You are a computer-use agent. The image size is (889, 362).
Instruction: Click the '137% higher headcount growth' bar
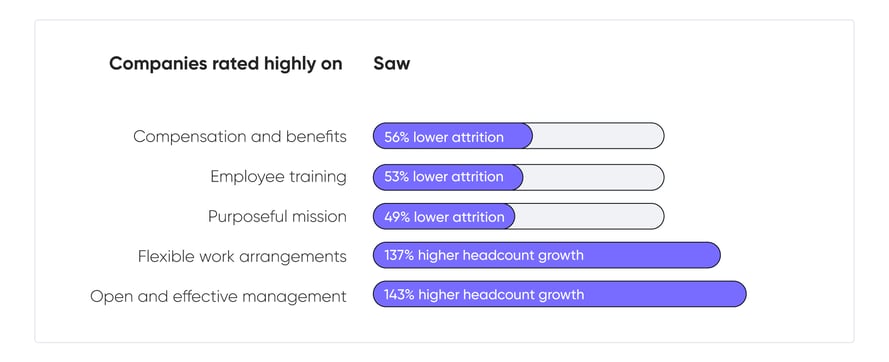547,255
